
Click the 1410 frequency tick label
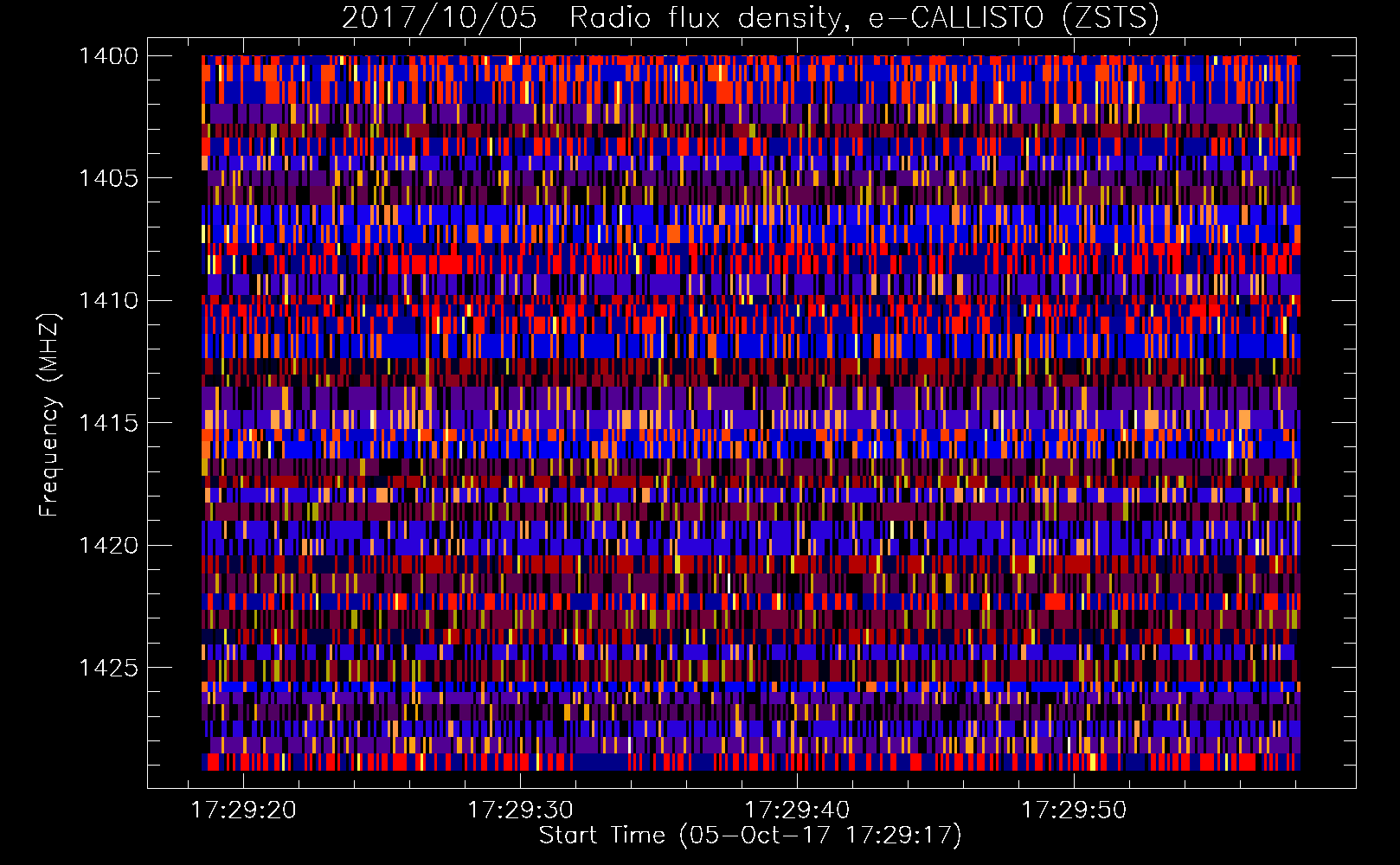coord(108,300)
